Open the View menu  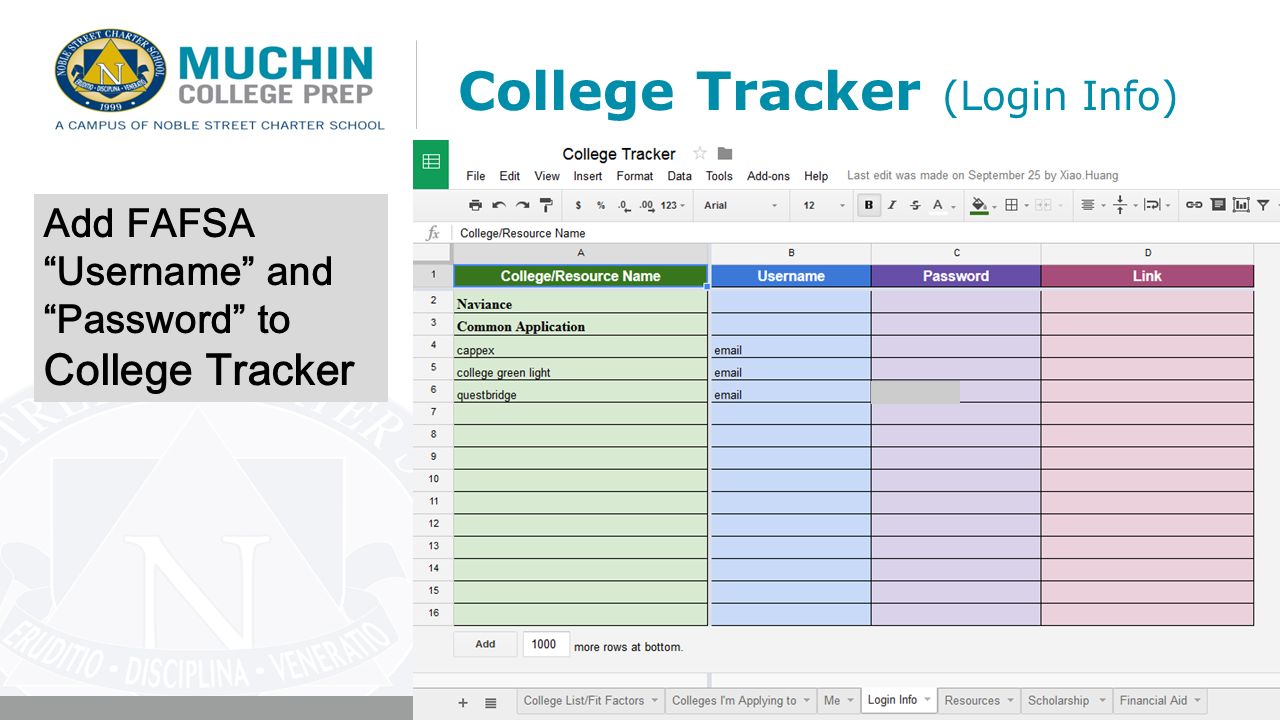click(x=547, y=176)
